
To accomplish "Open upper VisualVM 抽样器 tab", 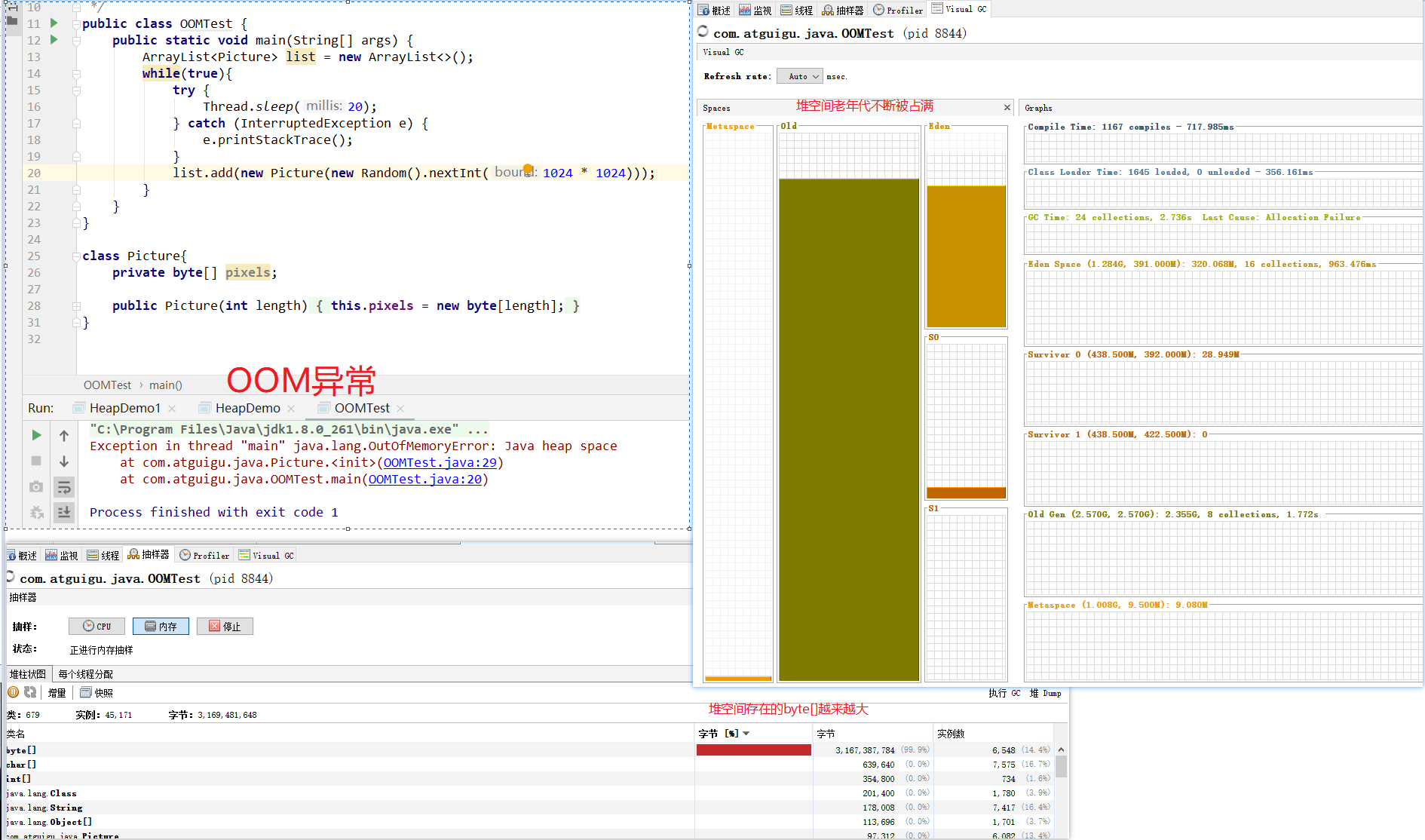I will [843, 10].
